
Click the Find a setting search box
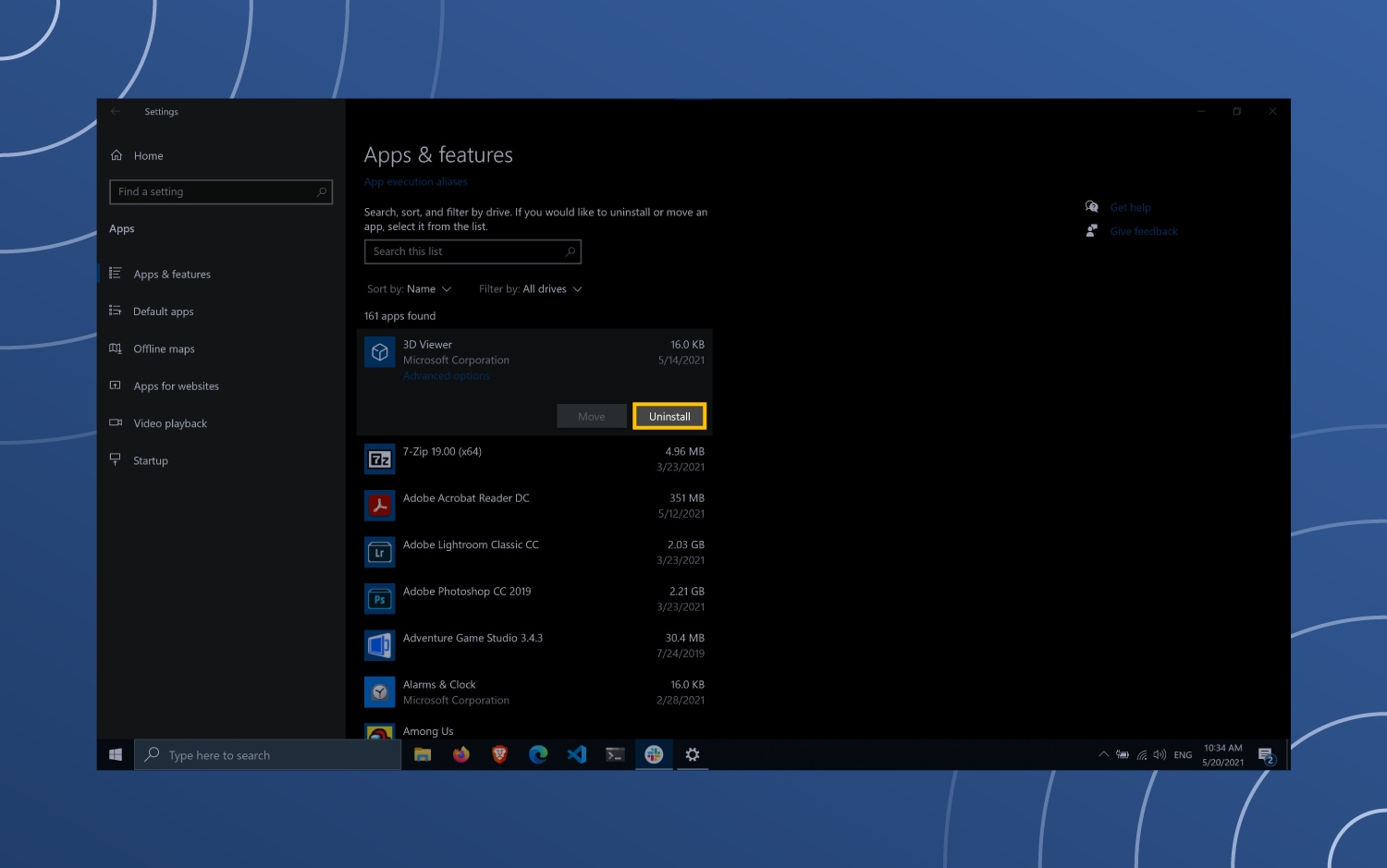point(221,191)
